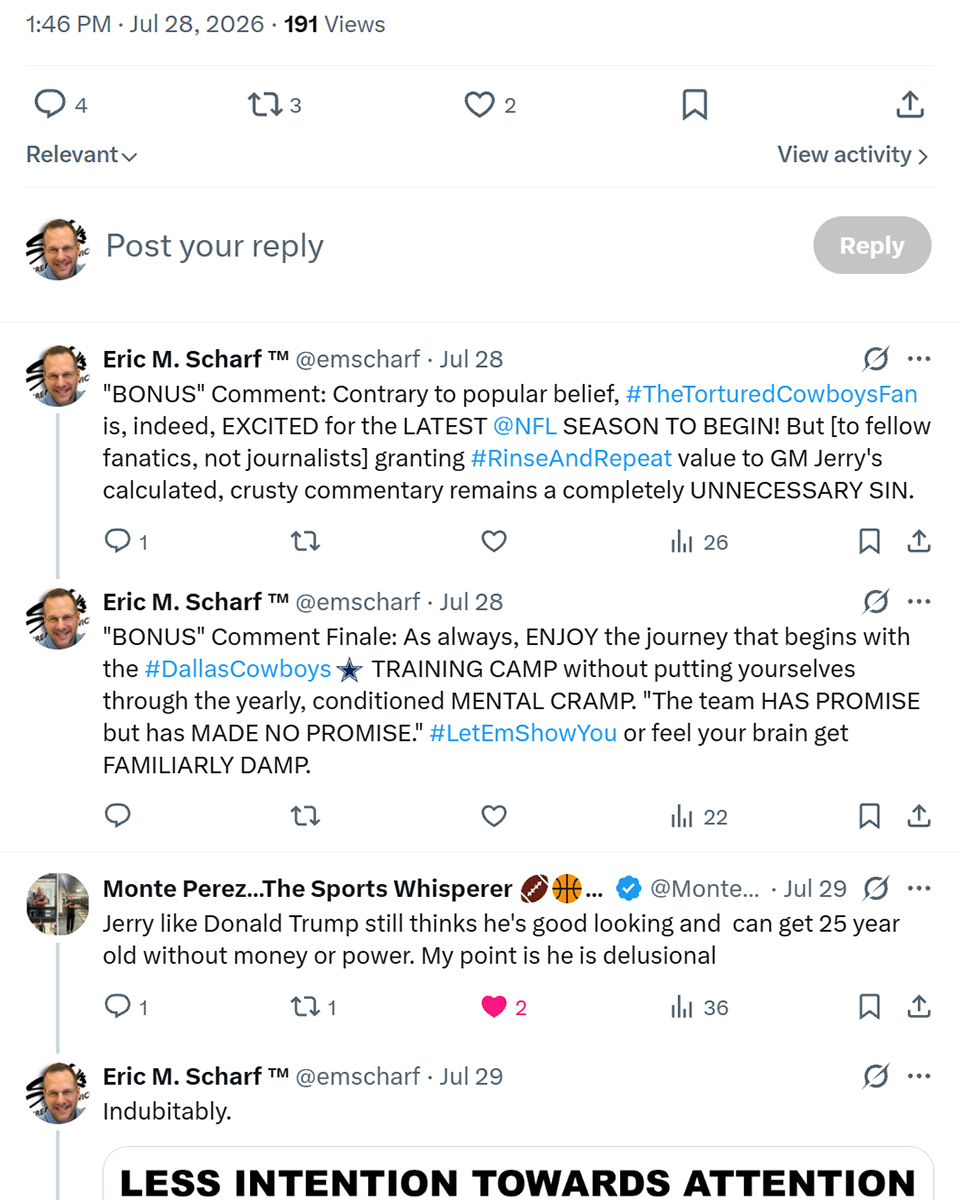Like the main post with 2 likes
Image resolution: width=960 pixels, height=1200 pixels.
491,105
